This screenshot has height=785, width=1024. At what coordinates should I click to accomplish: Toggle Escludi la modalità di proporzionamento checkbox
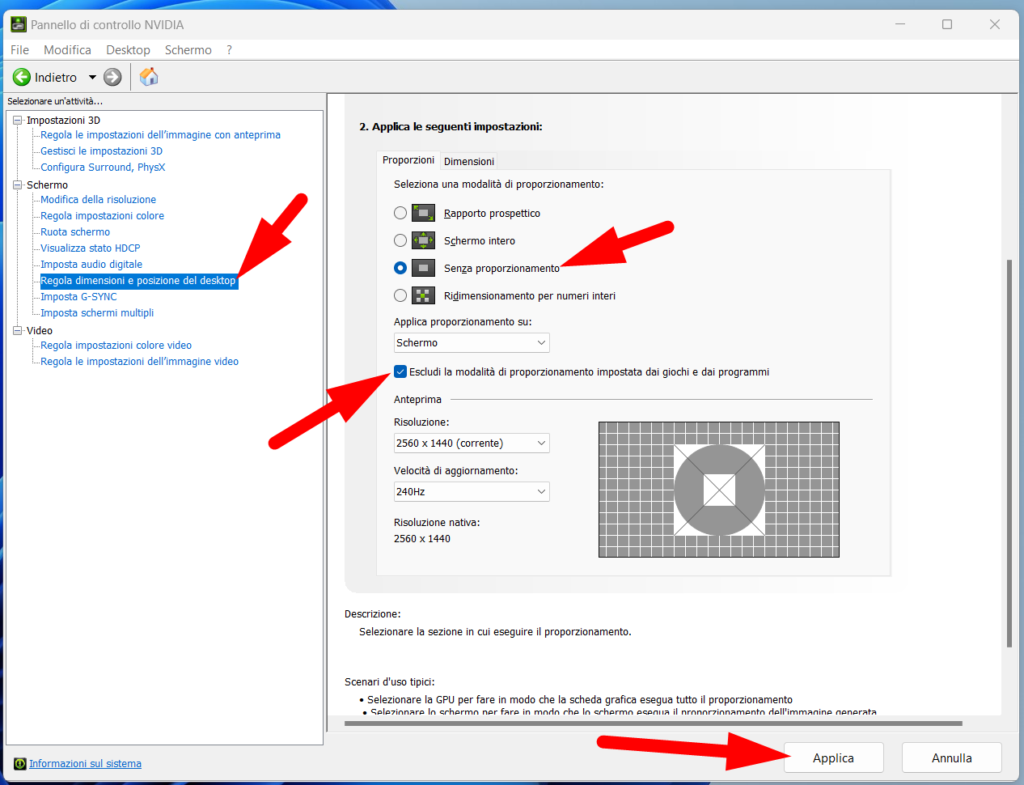(x=400, y=372)
